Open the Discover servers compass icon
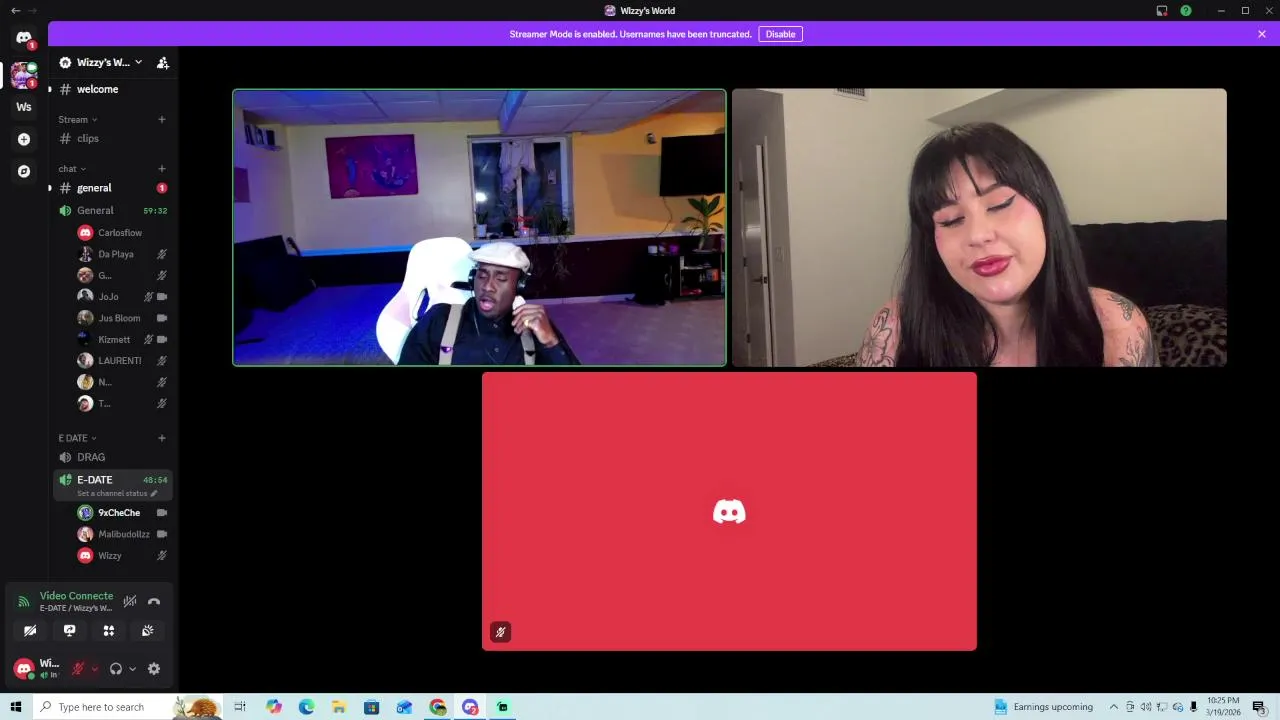This screenshot has width=1280, height=720. 24,171
